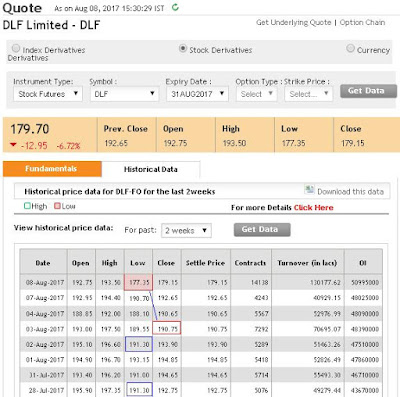Screen dimensions: 400x397
Task: Click the price change -12.95
Action: click(x=34, y=146)
